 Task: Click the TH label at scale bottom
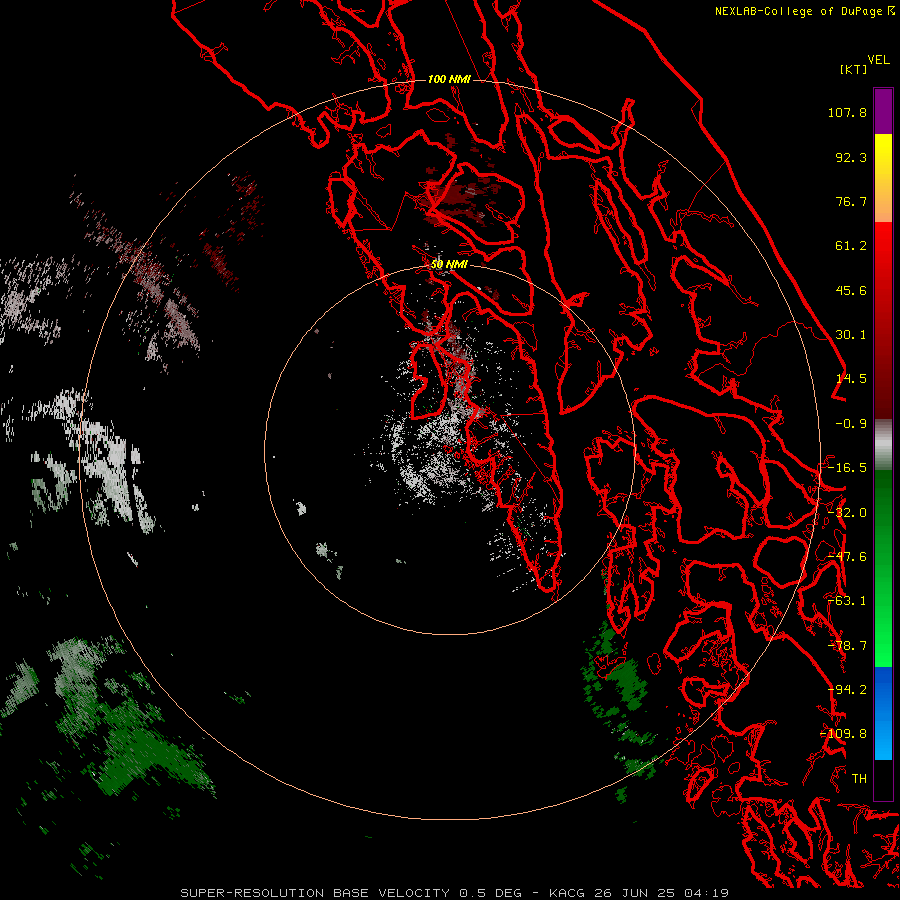[859, 779]
